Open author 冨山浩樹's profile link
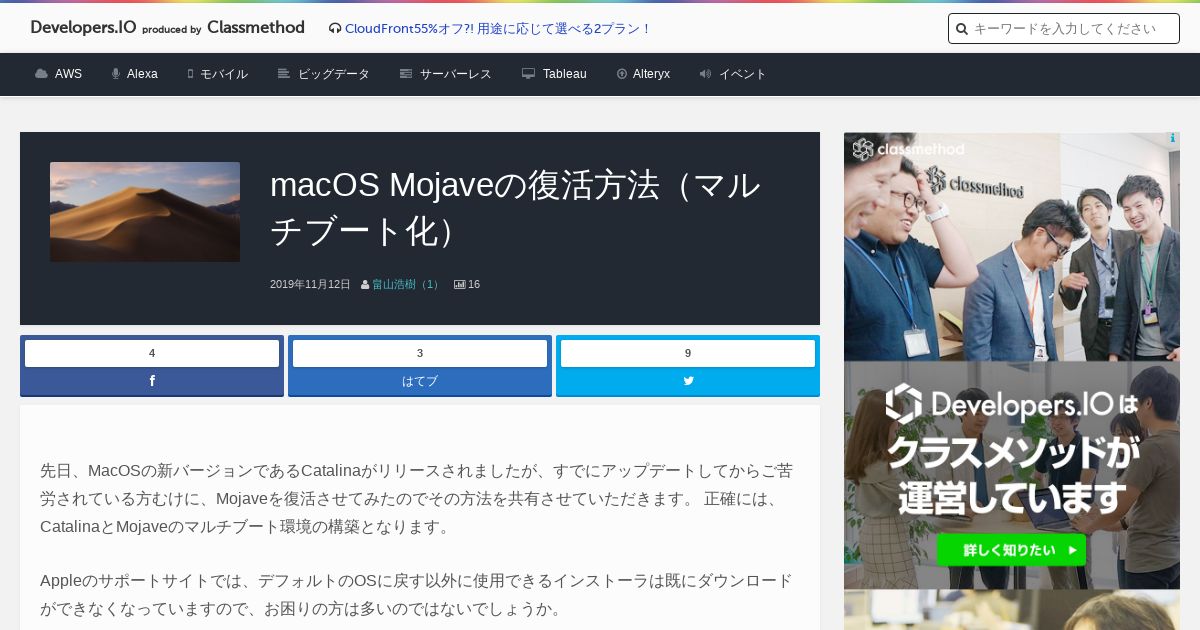Image resolution: width=1200 pixels, height=630 pixels. pos(405,285)
